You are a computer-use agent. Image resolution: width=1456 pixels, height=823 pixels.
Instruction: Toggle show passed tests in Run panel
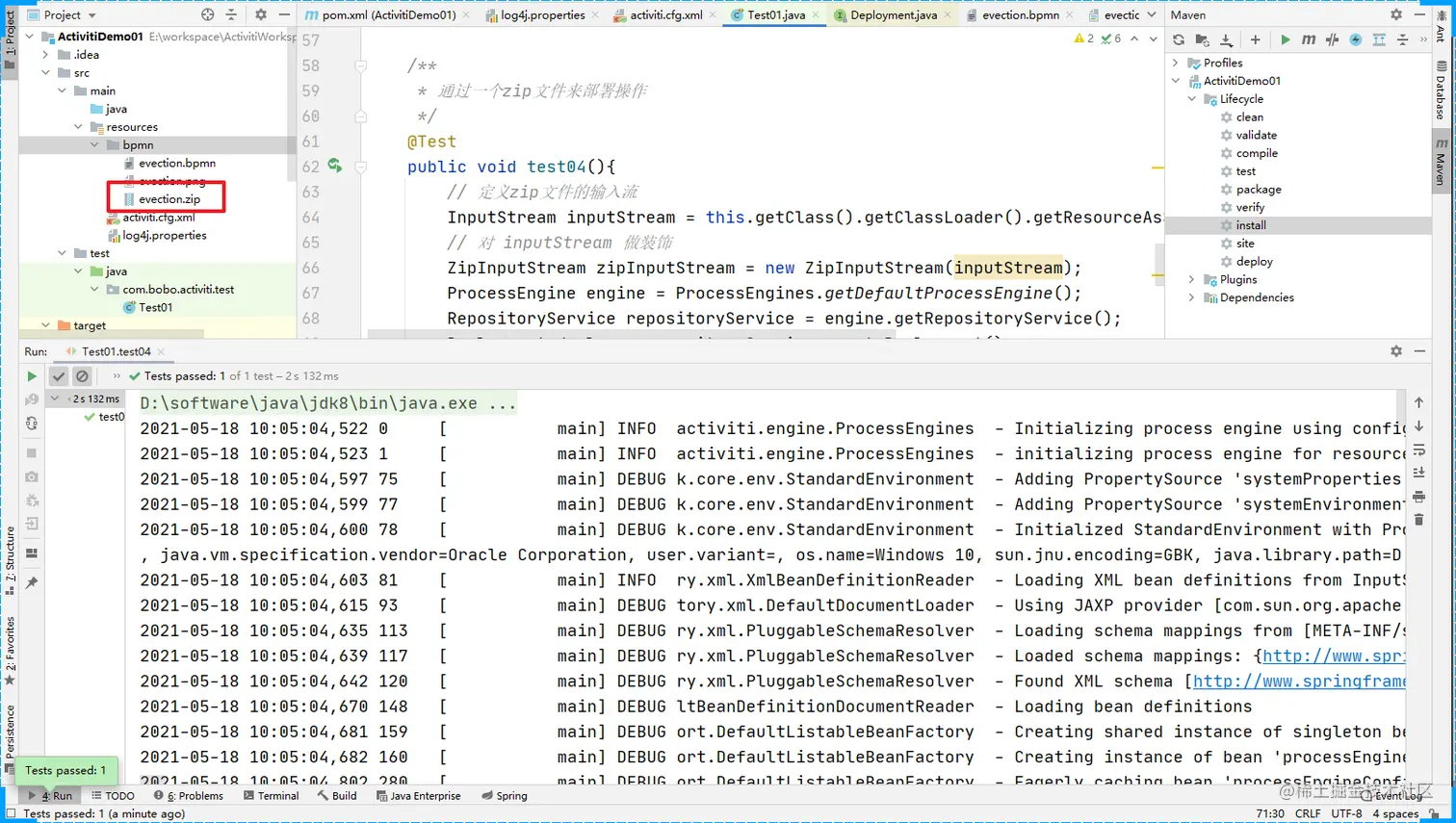(59, 376)
